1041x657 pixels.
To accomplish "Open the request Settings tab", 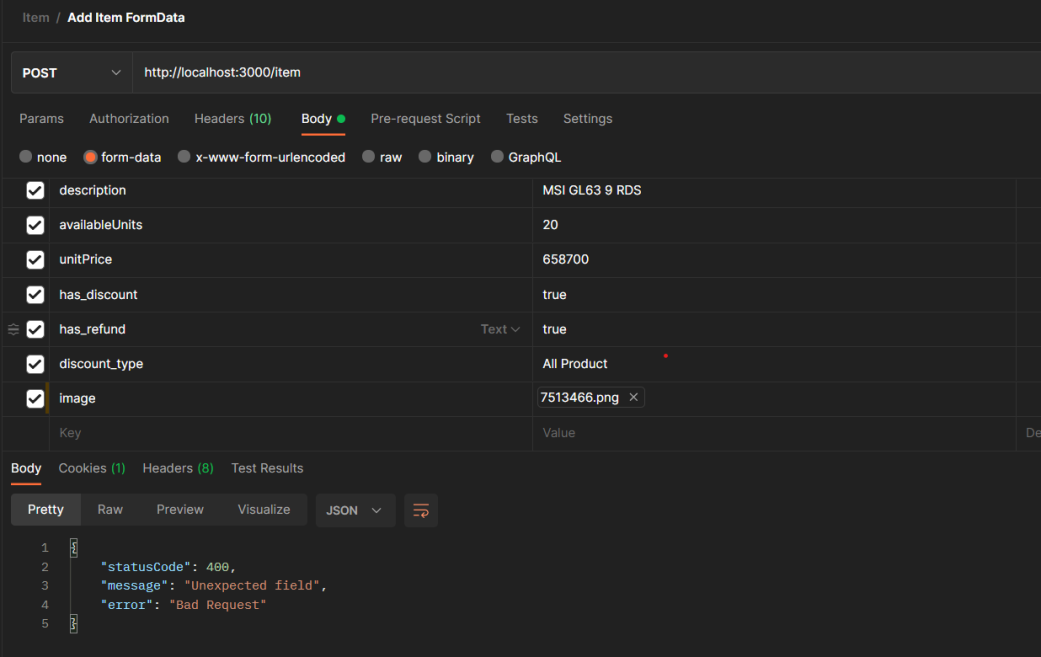I will click(588, 119).
